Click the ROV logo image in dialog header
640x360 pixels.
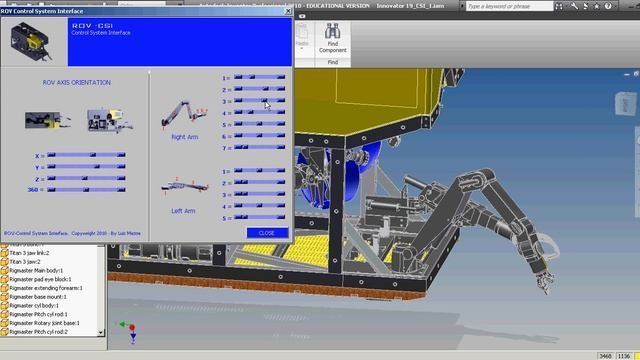tap(32, 42)
